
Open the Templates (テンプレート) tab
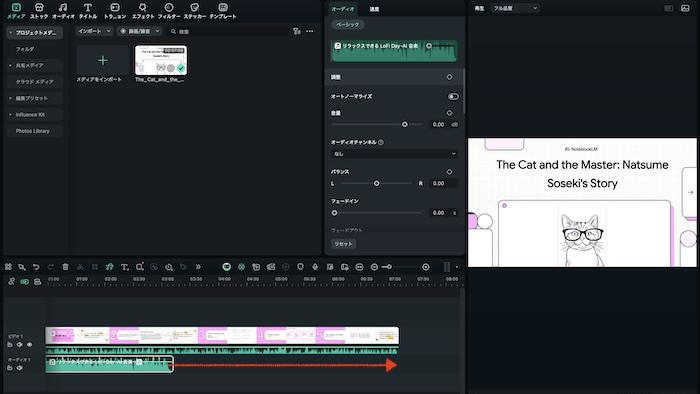point(223,11)
